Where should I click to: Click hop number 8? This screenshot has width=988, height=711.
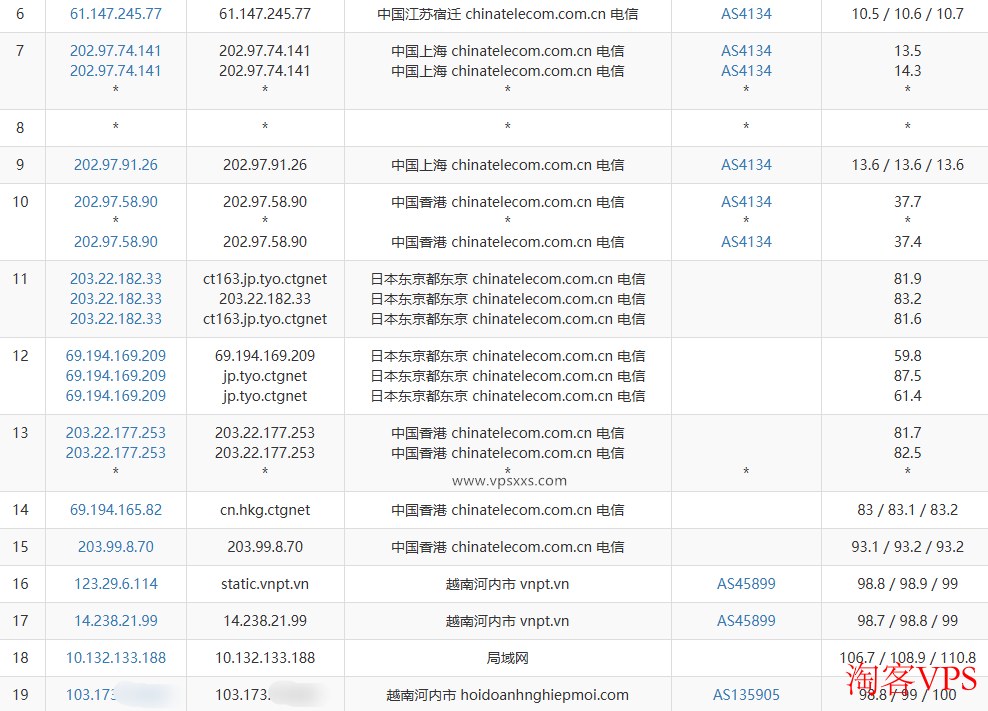[20, 128]
